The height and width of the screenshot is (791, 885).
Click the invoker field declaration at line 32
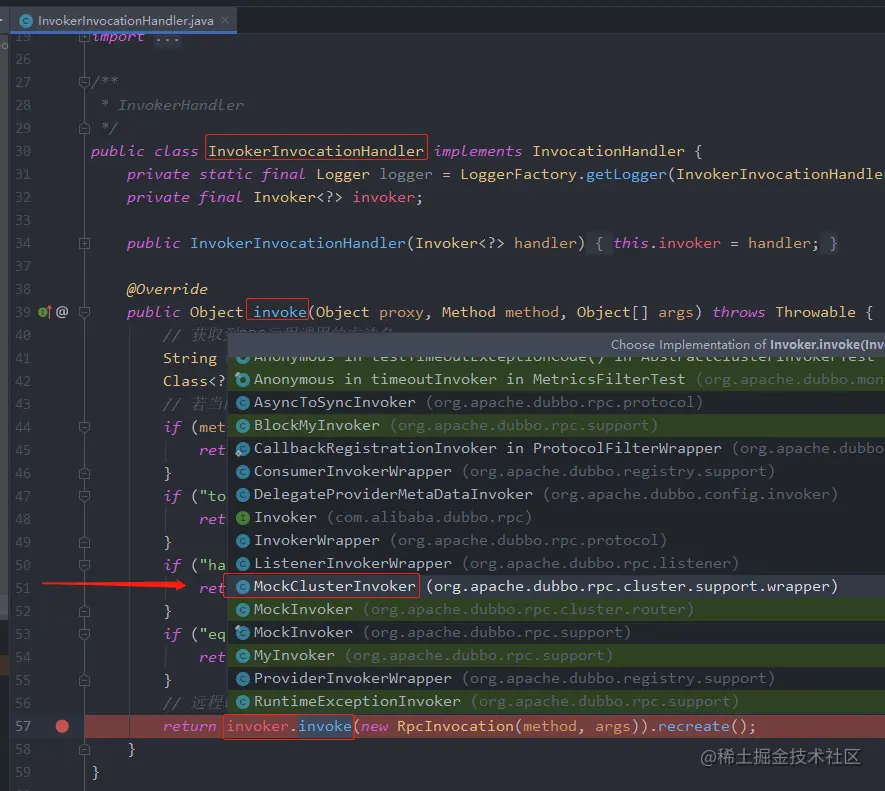point(384,198)
